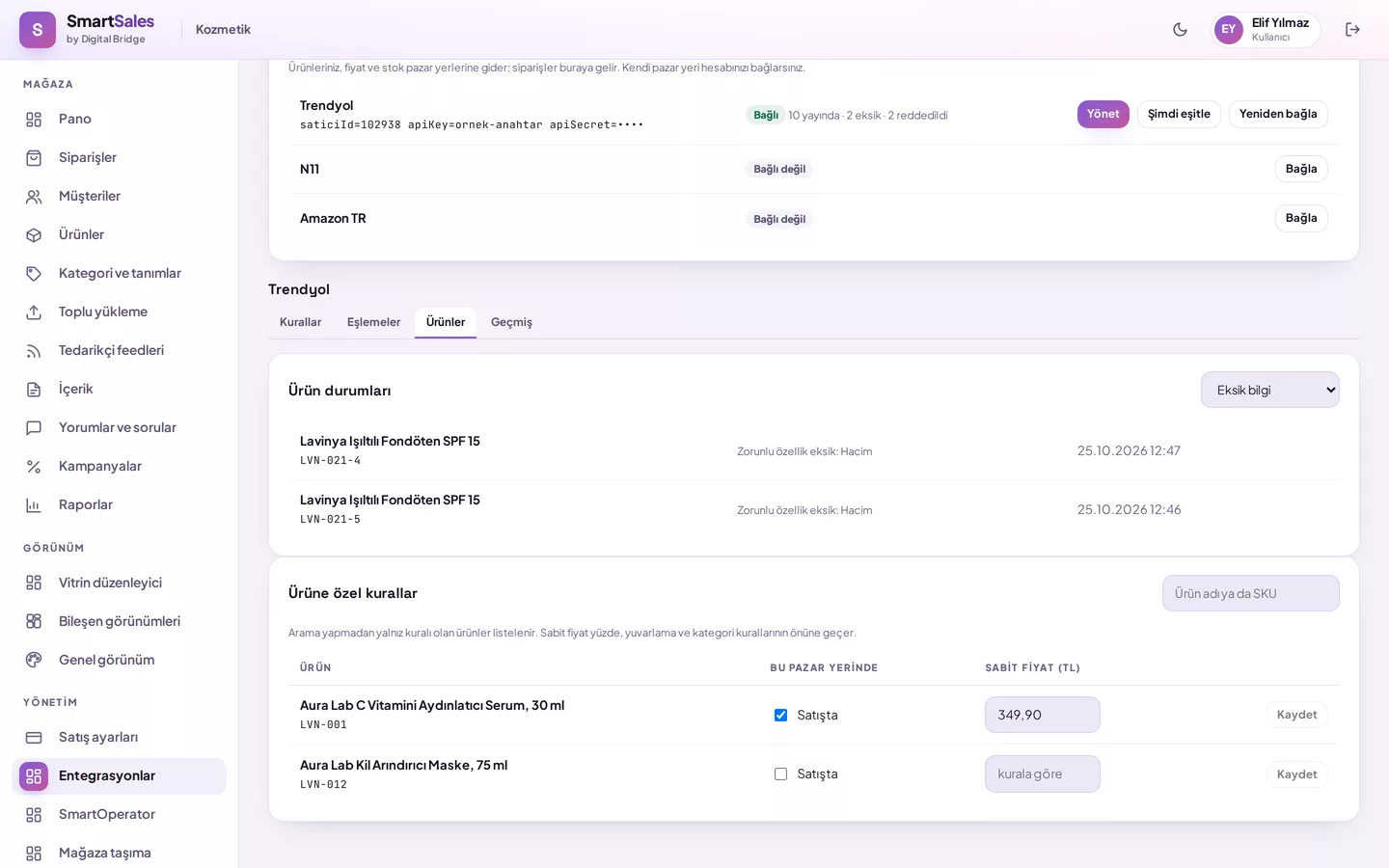Viewport: 1389px width, 868px height.
Task: Switch to Kurallar tab
Action: (300, 322)
